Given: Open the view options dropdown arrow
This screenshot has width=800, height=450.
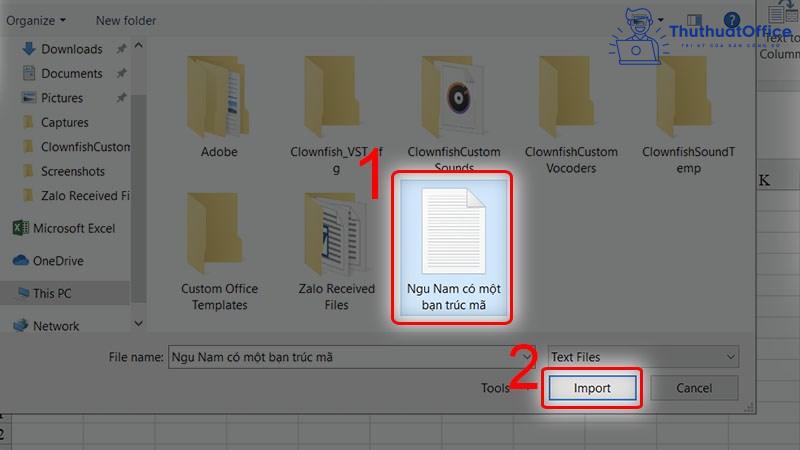Looking at the screenshot, I should coord(661,20).
